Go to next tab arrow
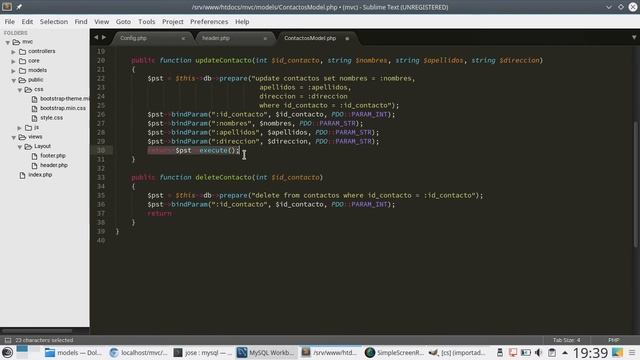Image resolution: width=640 pixels, height=360 pixels. (104, 38)
